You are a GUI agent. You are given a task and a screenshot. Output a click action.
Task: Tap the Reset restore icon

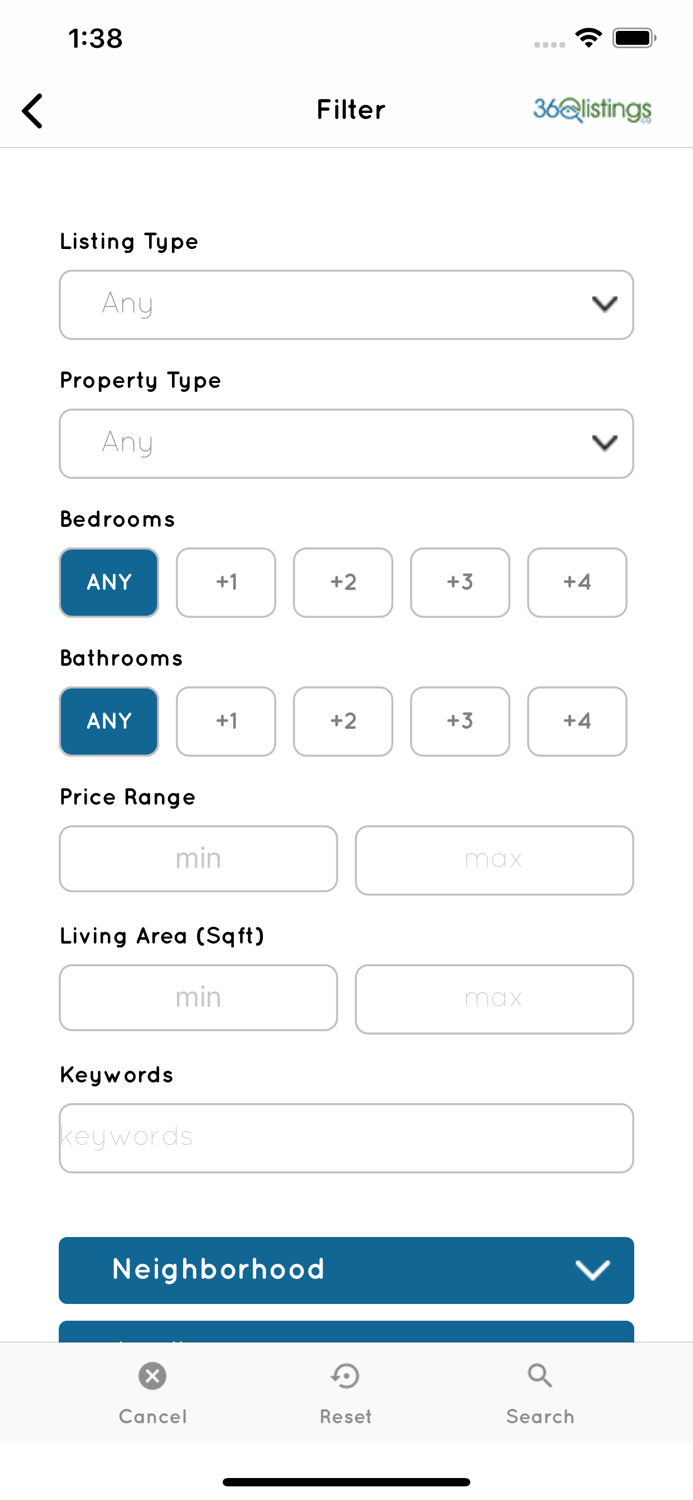tap(345, 1376)
